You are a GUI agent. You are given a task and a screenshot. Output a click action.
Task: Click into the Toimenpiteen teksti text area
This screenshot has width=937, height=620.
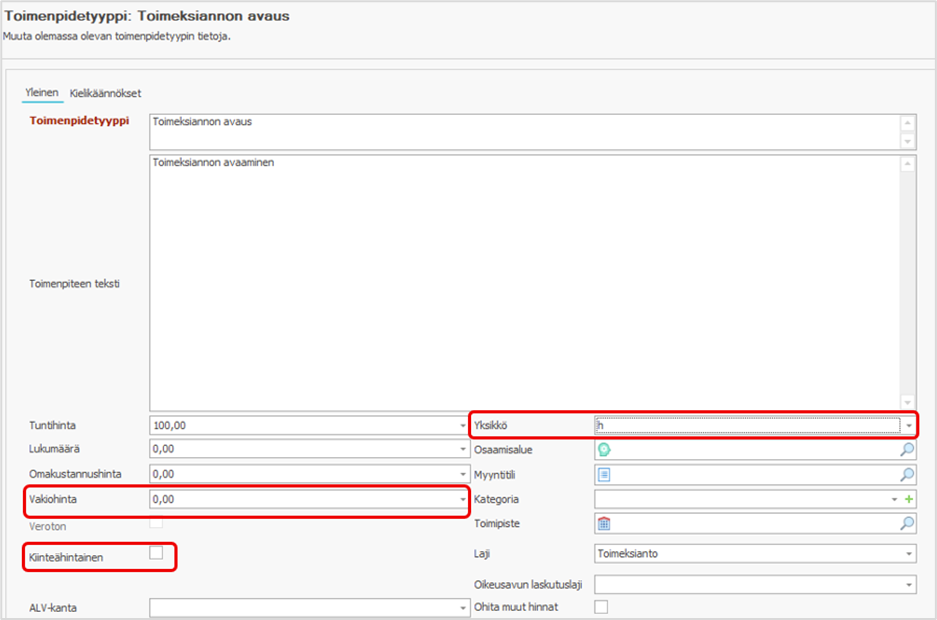click(x=525, y=282)
